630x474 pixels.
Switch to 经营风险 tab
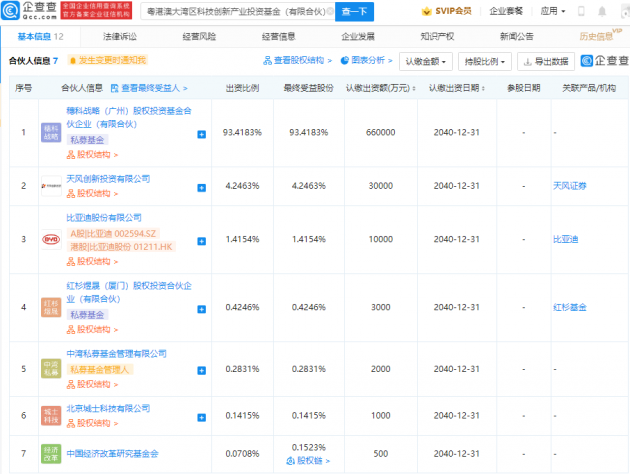point(199,37)
